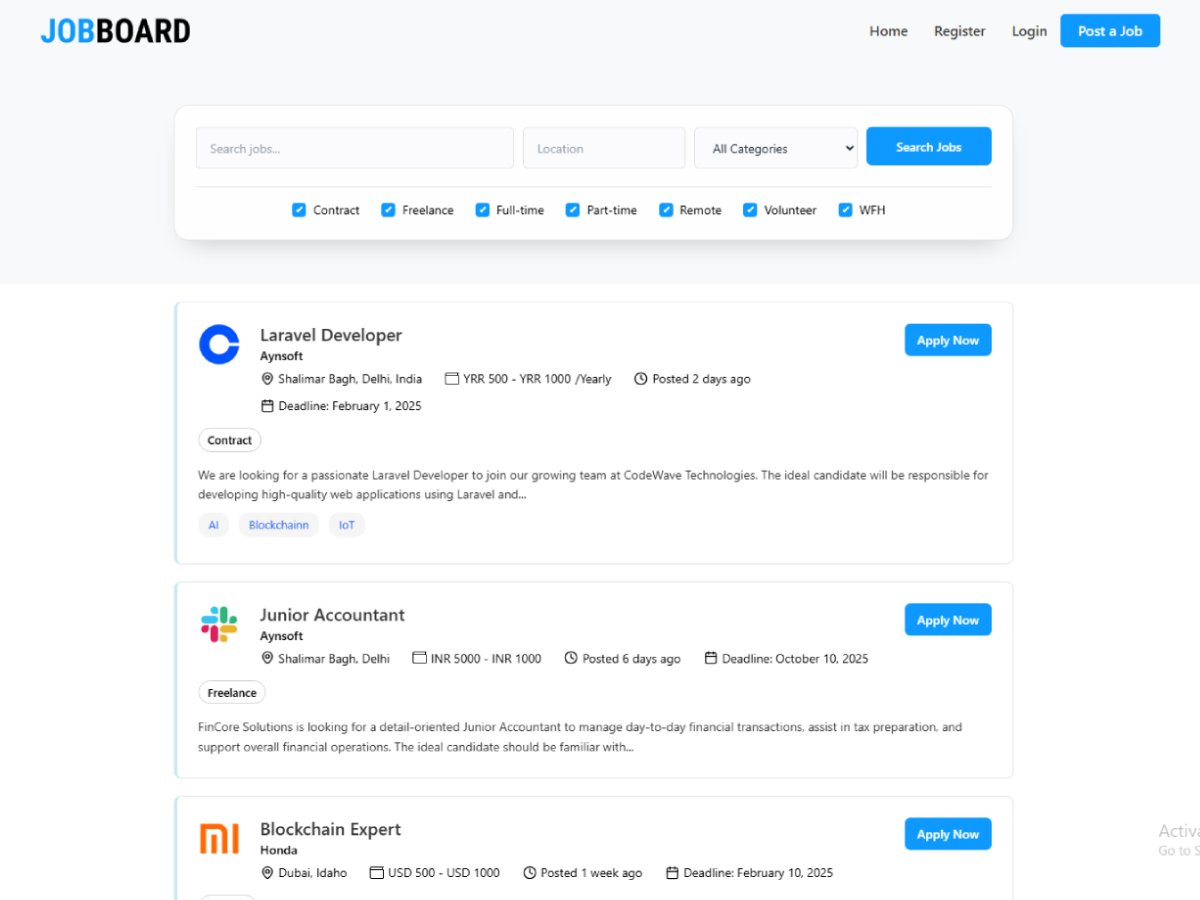Screen dimensions: 1200x900
Task: Click Deadline: October 10, 2025 text
Action: point(795,658)
